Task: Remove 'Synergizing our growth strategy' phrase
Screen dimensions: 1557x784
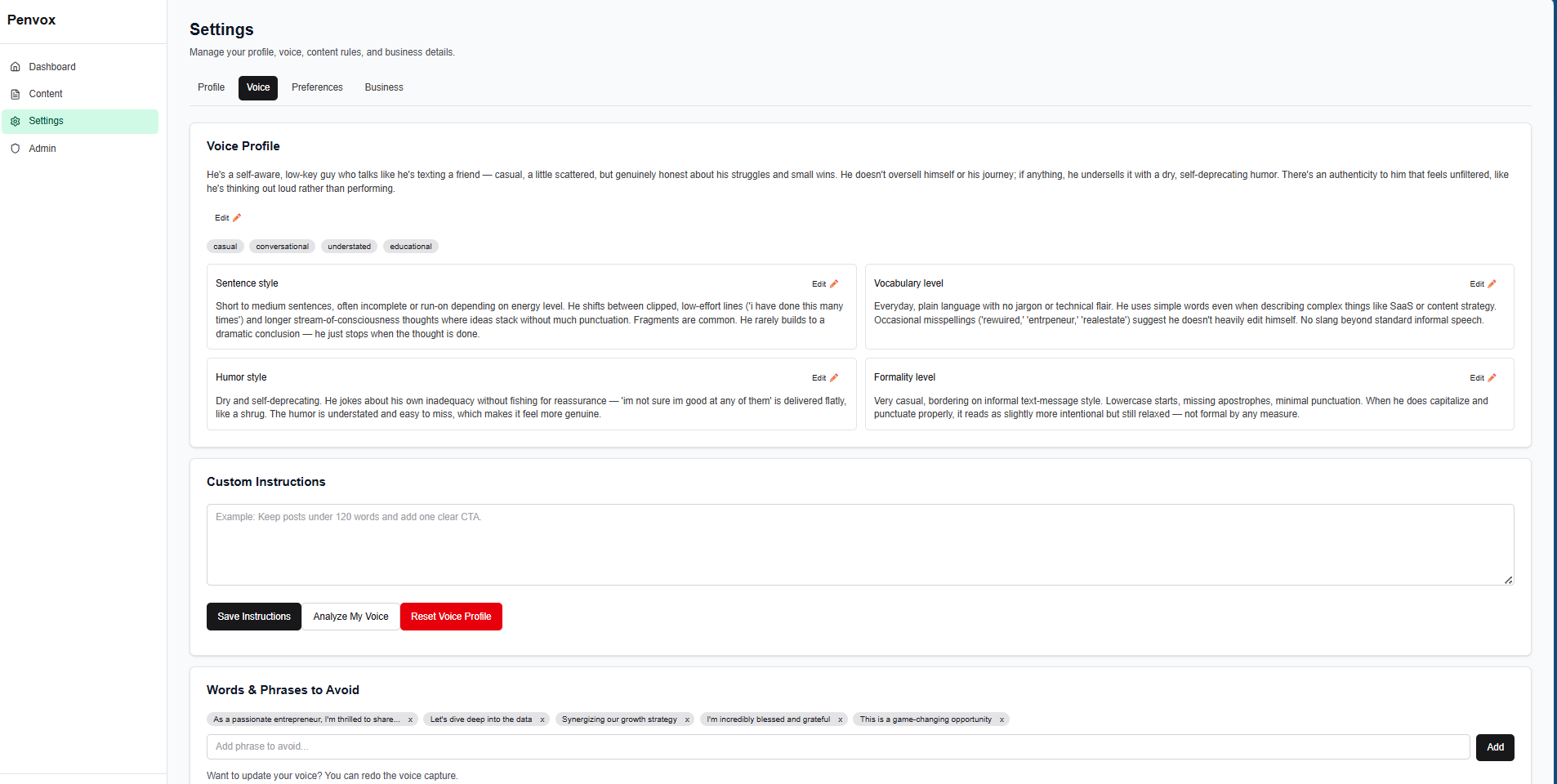Action: point(687,720)
